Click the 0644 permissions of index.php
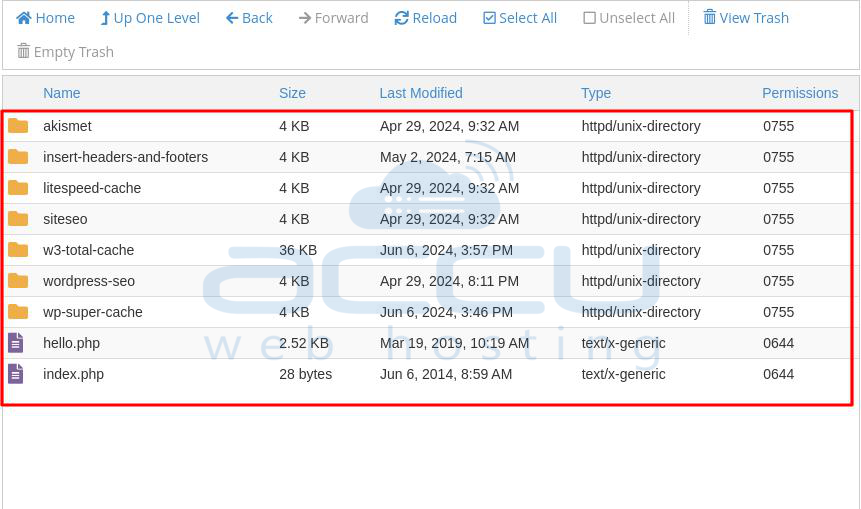 tap(779, 374)
